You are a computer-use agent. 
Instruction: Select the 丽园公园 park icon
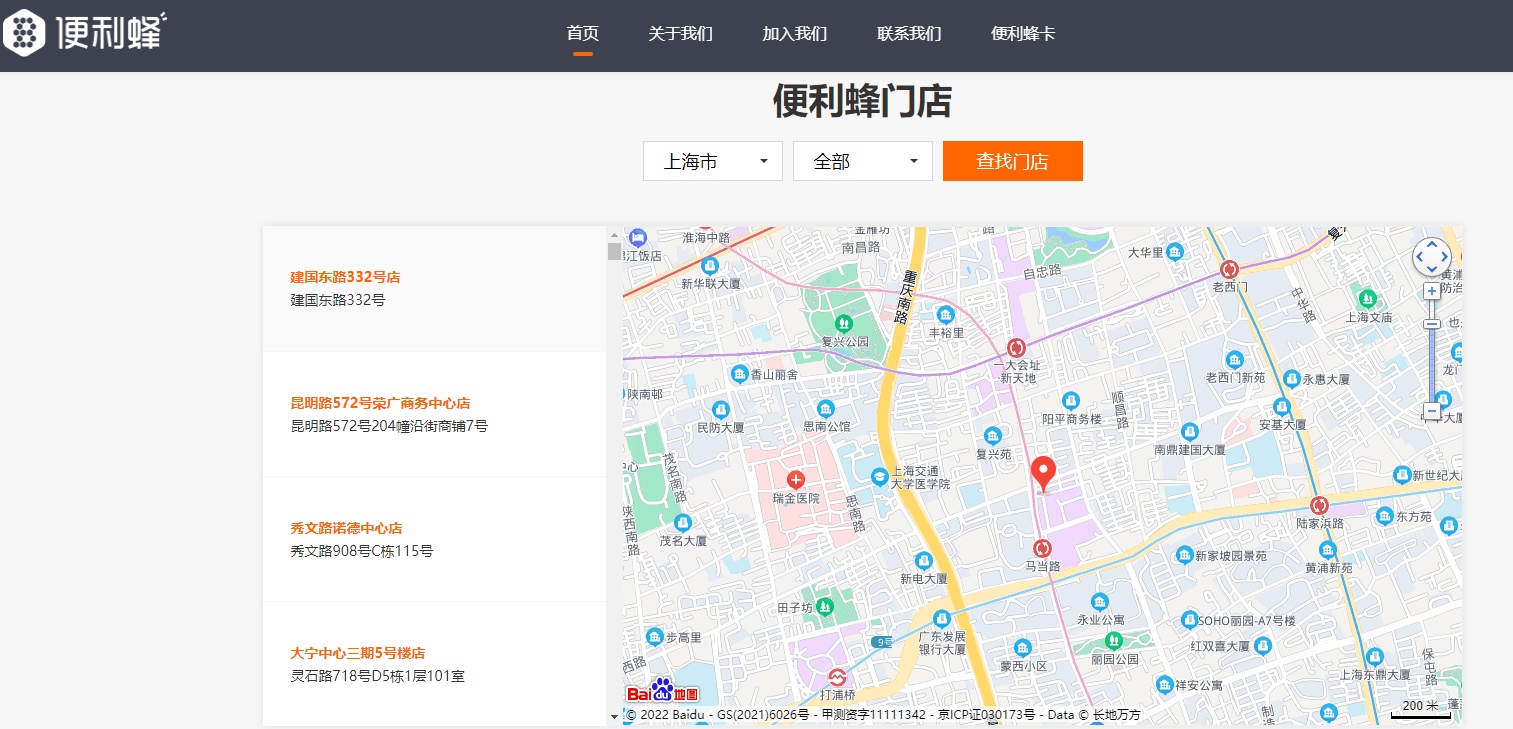pos(1113,640)
